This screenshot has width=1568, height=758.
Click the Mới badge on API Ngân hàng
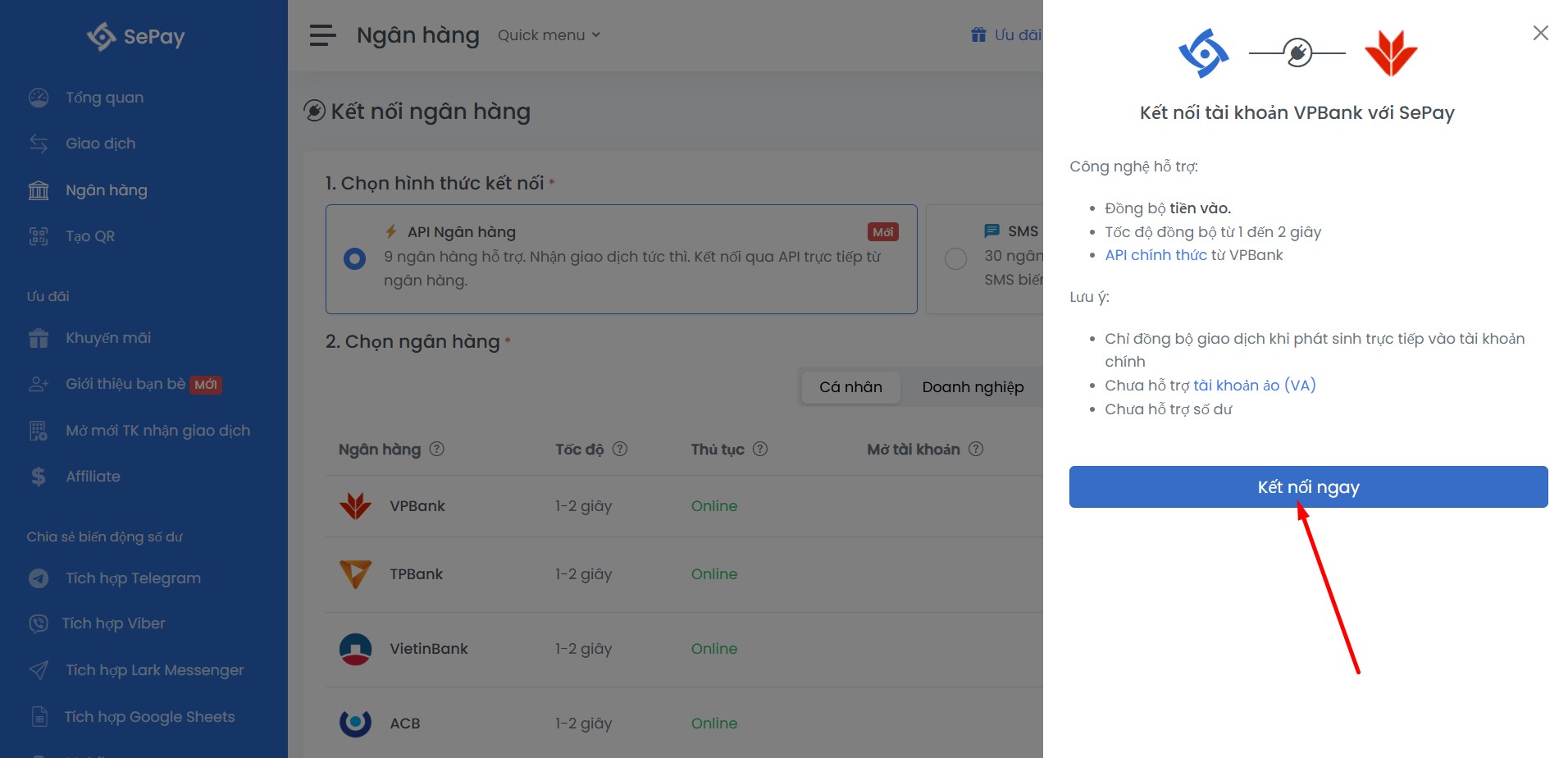click(882, 232)
